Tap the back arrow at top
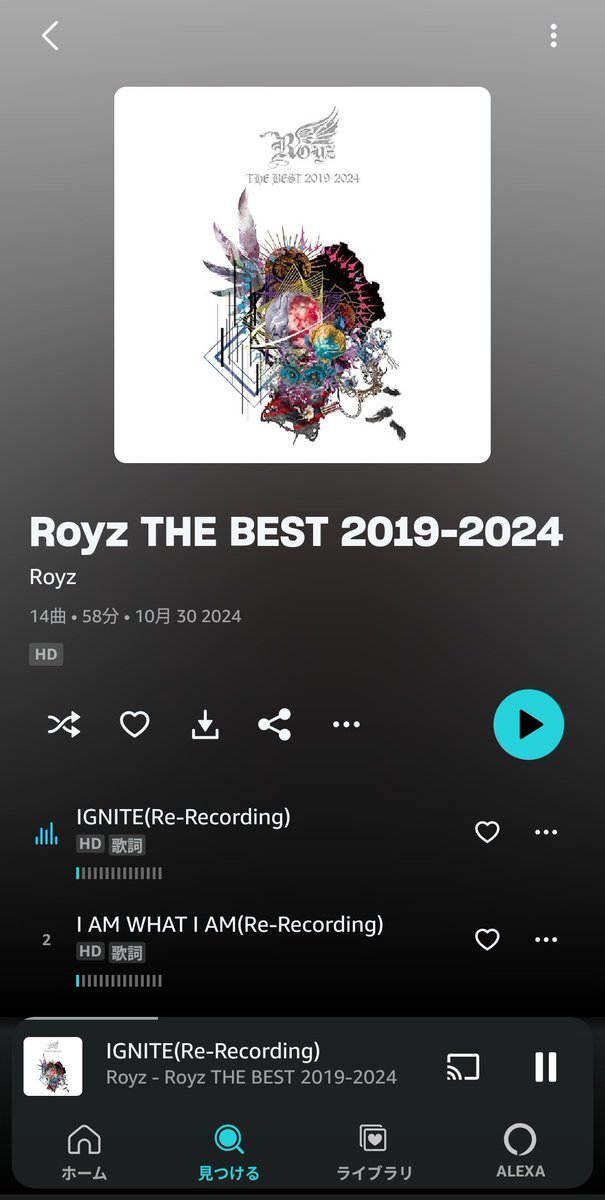Screen dimensions: 605x1200 pyautogui.click(x=50, y=36)
